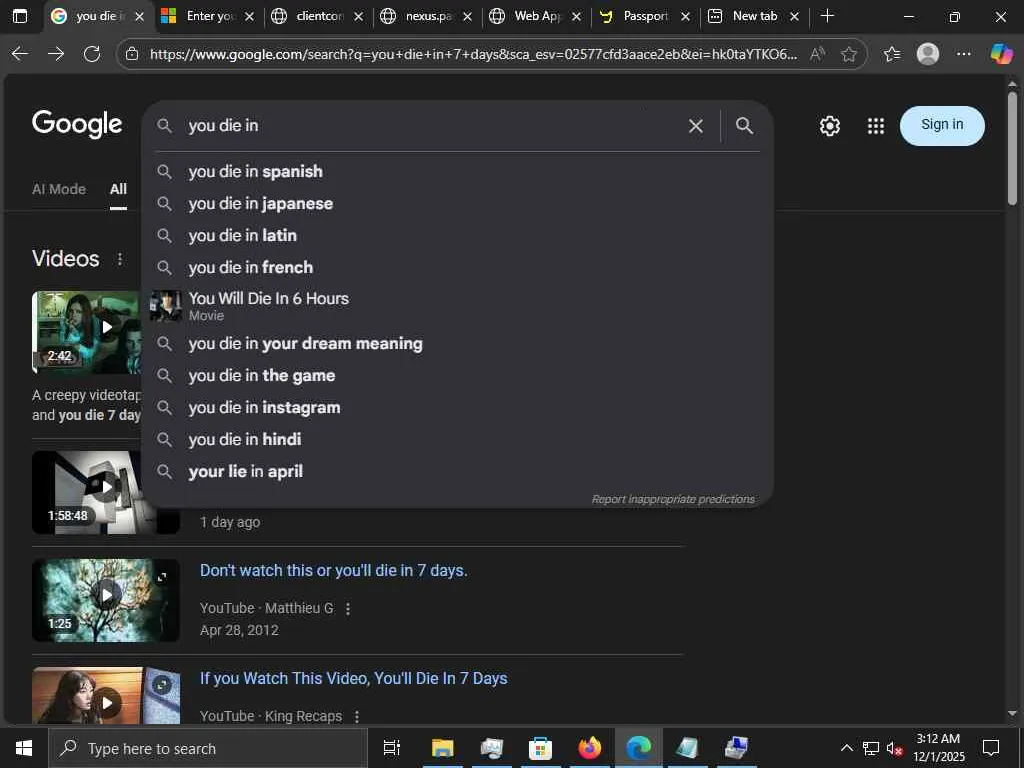
Task: Close the 'you die in' Google tab
Action: coord(139,16)
